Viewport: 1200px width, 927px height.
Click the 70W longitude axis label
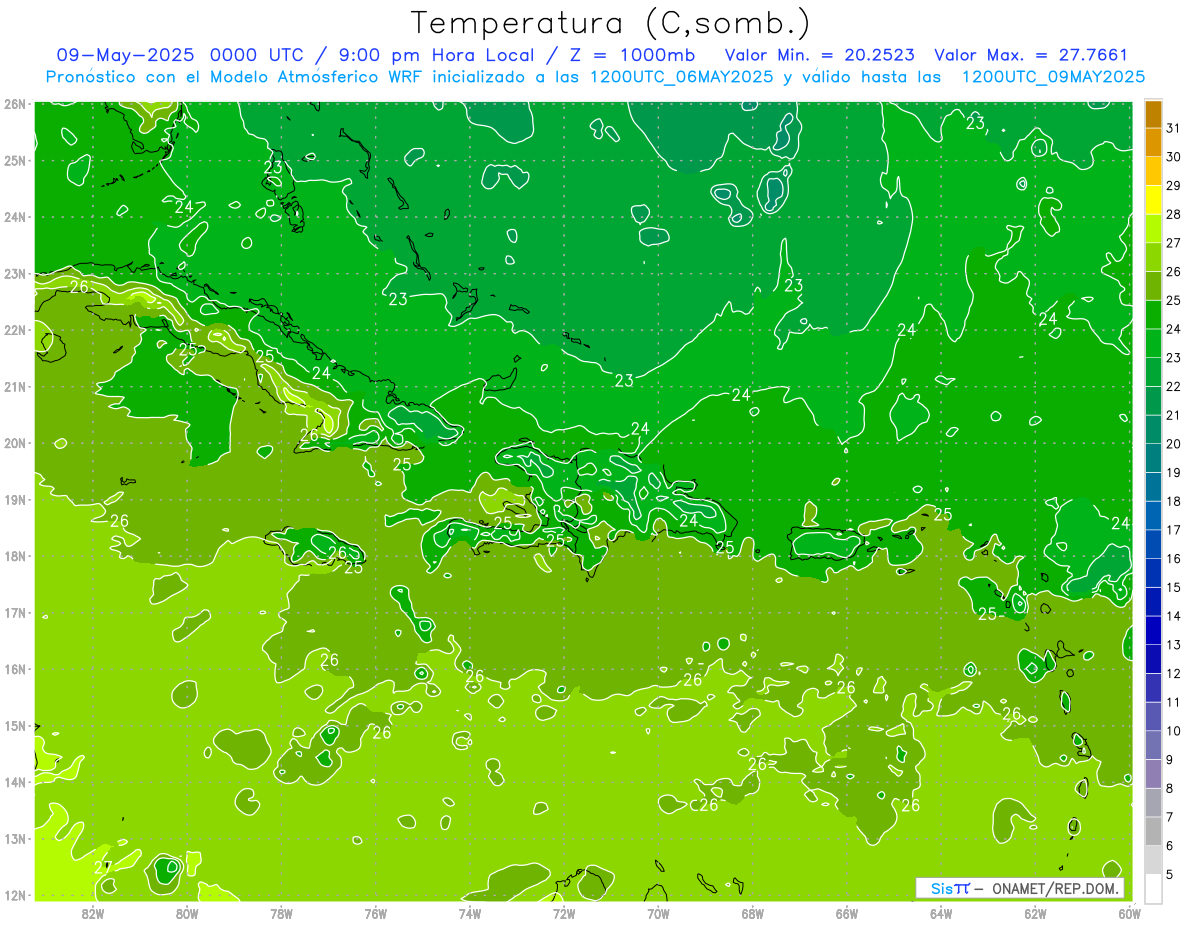point(658,913)
